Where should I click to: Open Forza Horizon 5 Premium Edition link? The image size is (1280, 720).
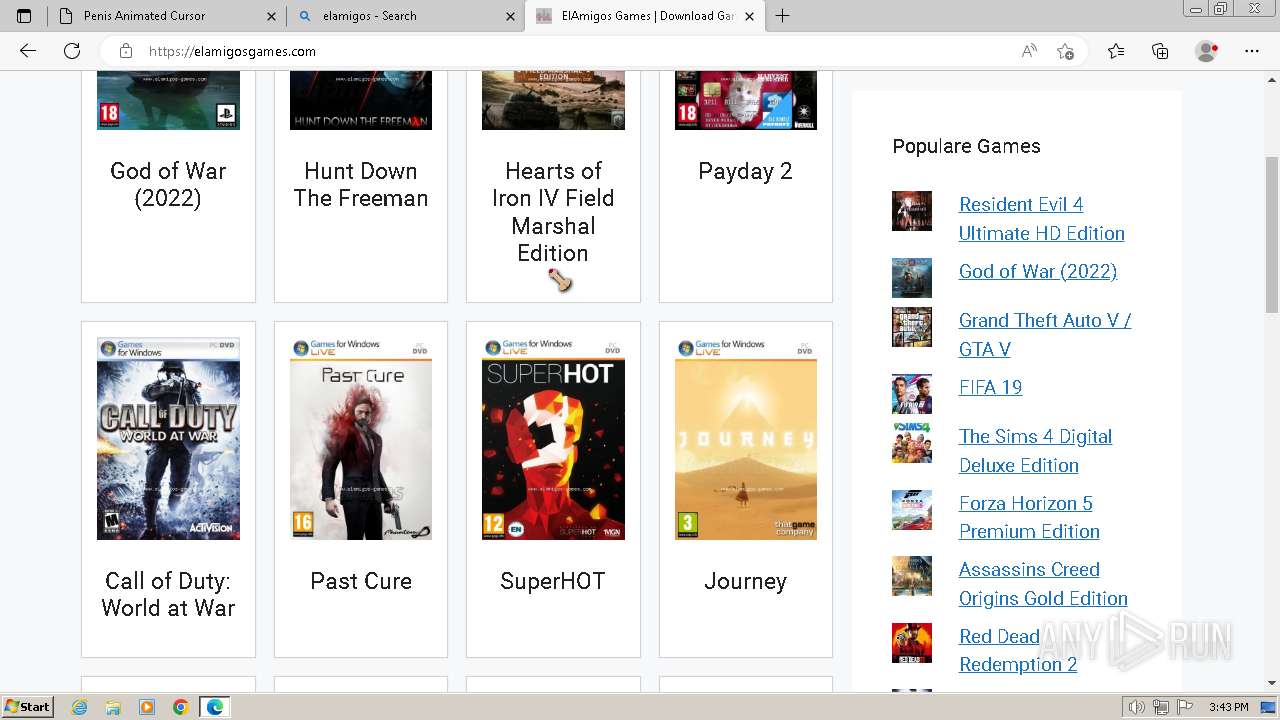[1029, 517]
